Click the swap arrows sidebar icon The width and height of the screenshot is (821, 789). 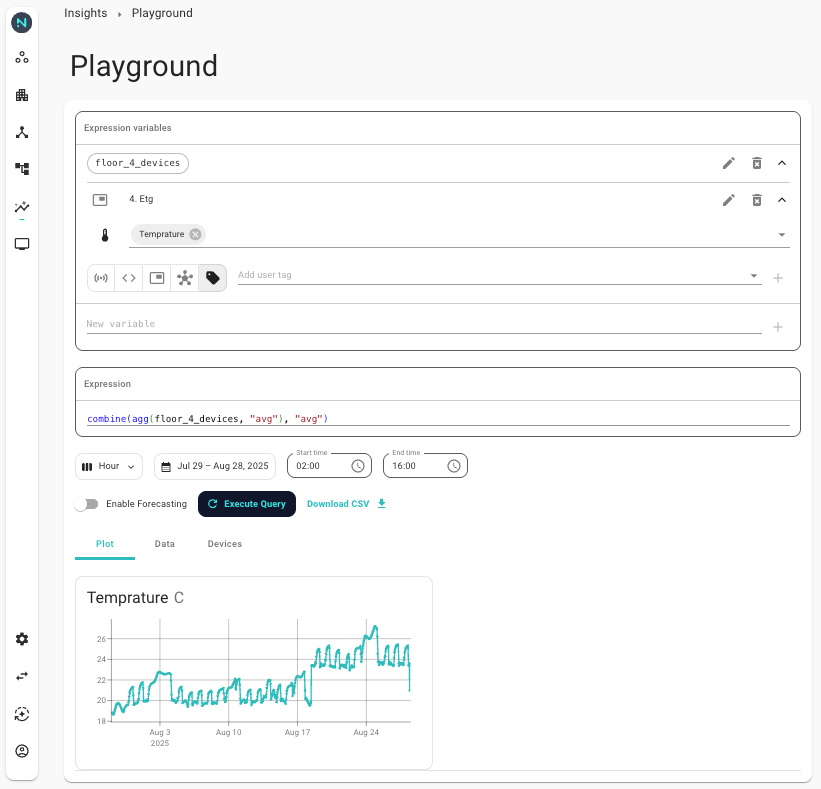(21, 676)
